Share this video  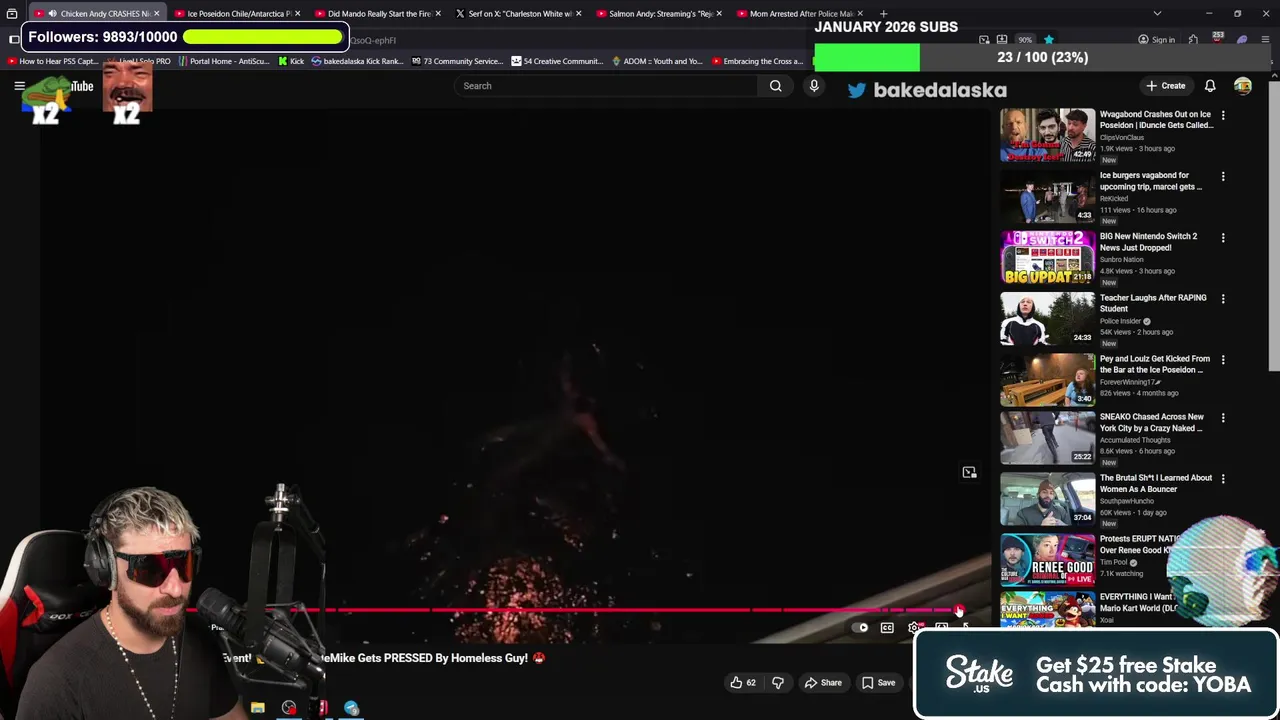pos(823,683)
